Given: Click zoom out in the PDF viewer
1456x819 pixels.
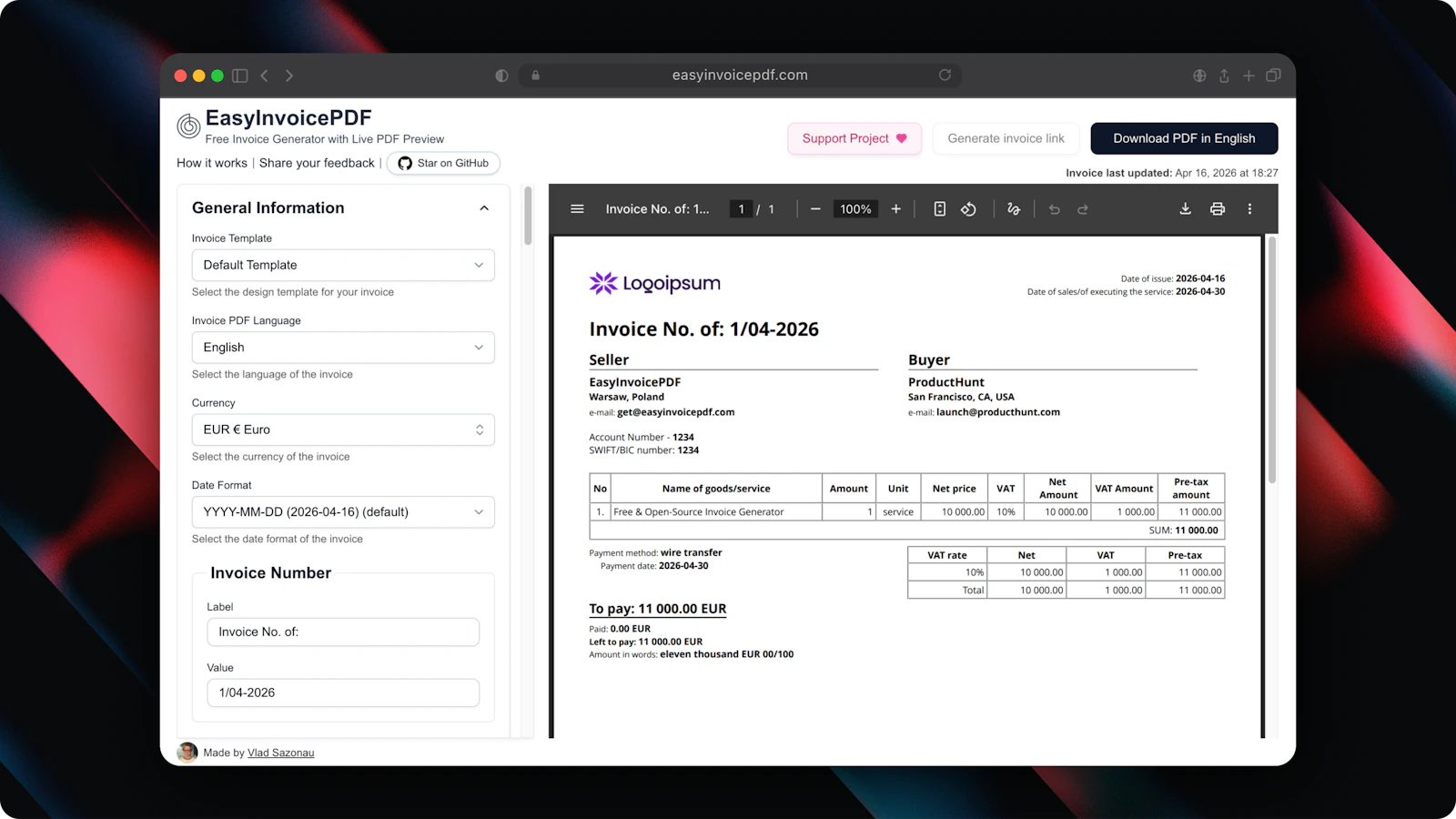Looking at the screenshot, I should point(815,208).
